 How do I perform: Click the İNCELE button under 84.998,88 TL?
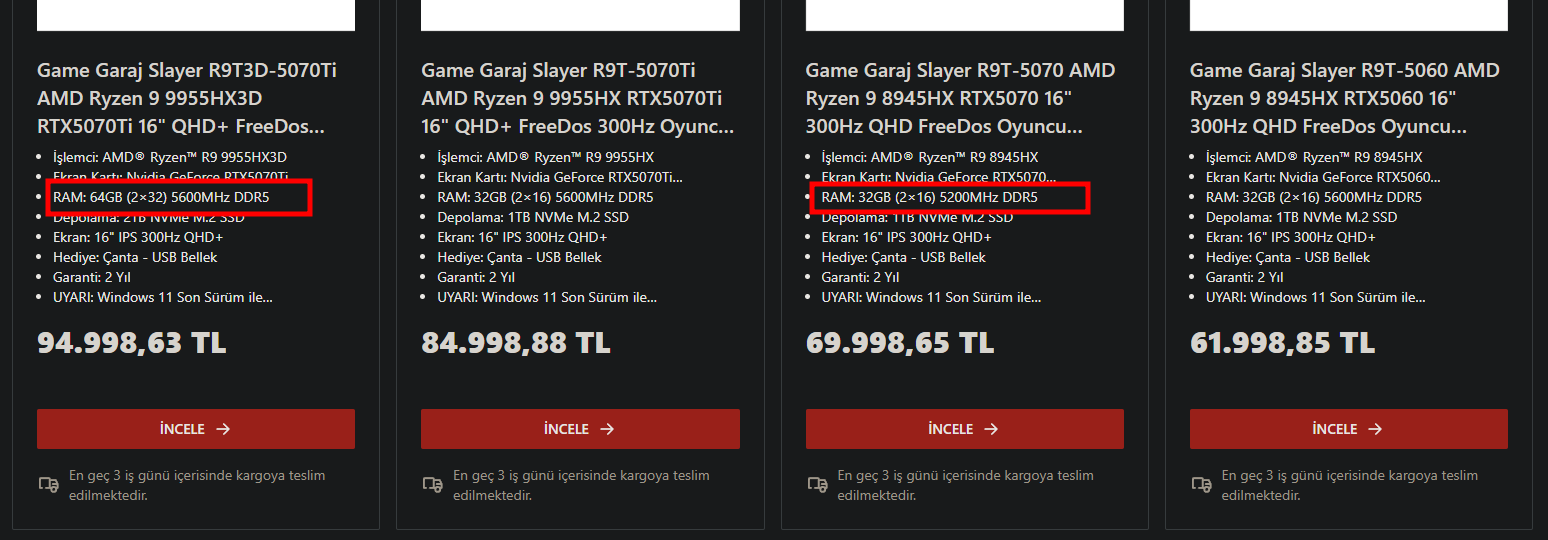pyautogui.click(x=580, y=429)
